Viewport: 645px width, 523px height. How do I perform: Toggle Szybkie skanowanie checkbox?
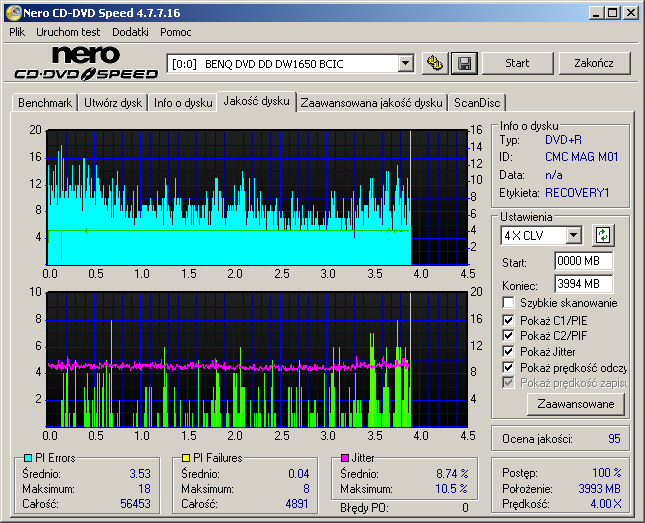click(508, 303)
